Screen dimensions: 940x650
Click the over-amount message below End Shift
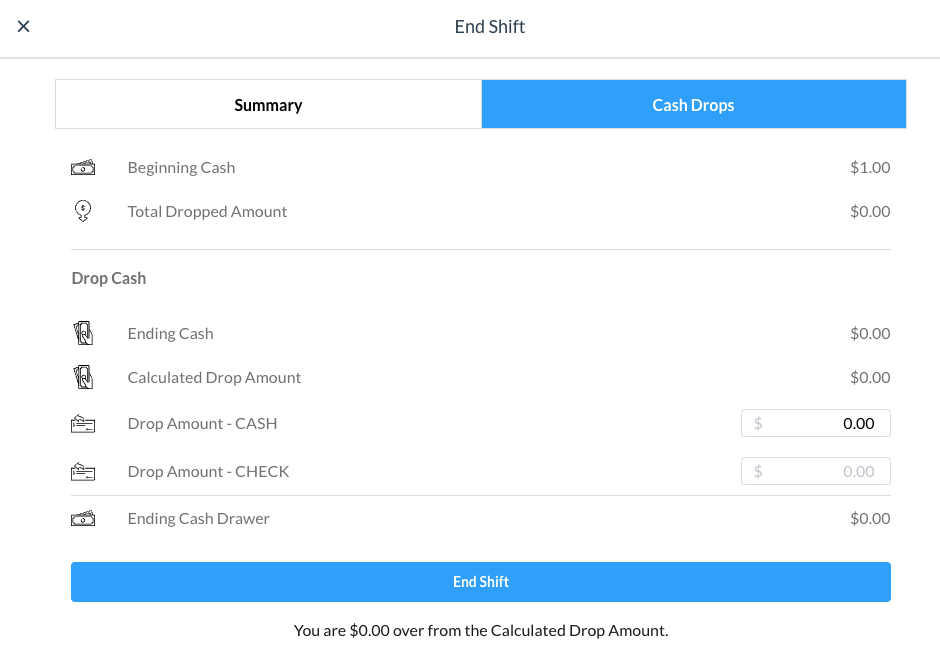[481, 631]
